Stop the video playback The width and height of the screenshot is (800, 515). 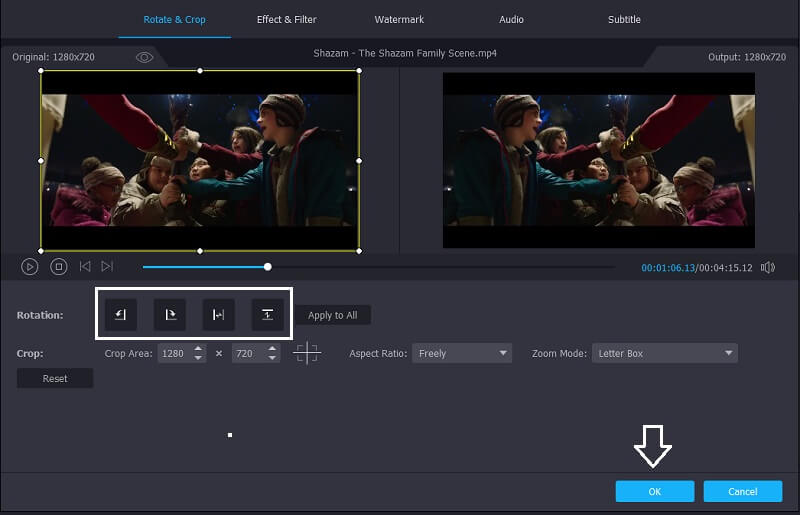[59, 267]
